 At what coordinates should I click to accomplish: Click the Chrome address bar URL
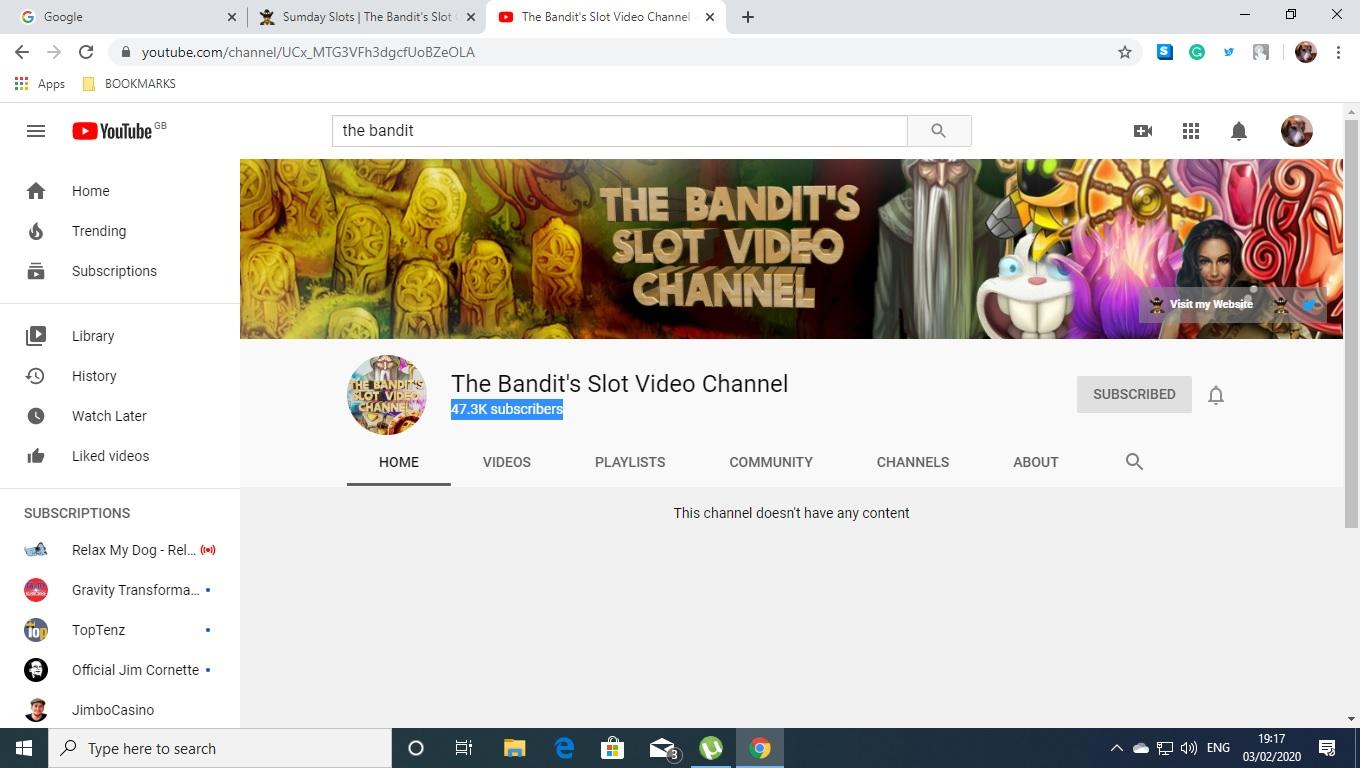click(308, 52)
